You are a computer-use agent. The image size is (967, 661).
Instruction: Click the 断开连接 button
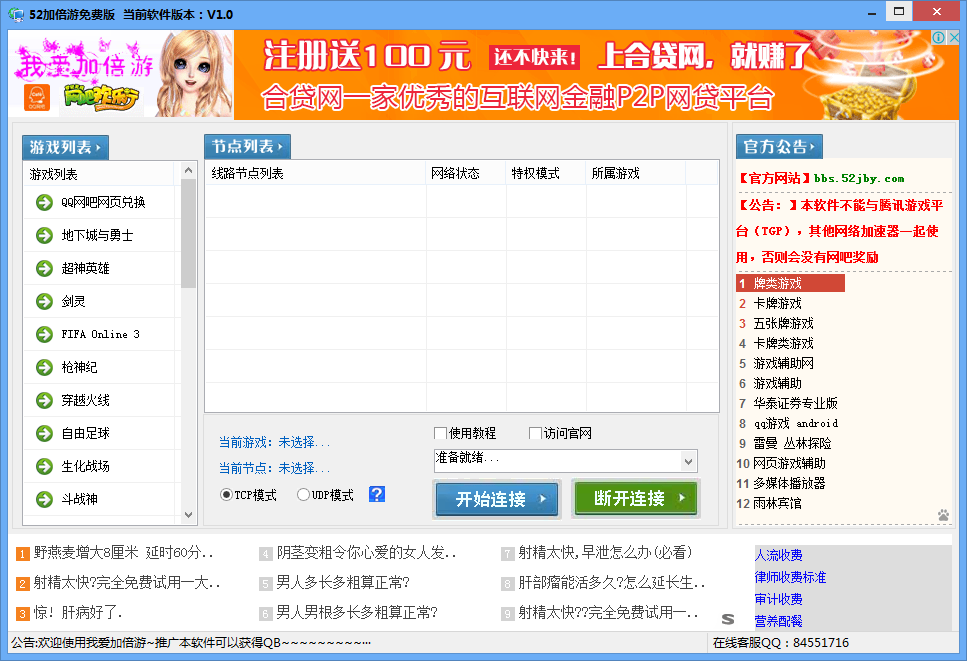636,498
